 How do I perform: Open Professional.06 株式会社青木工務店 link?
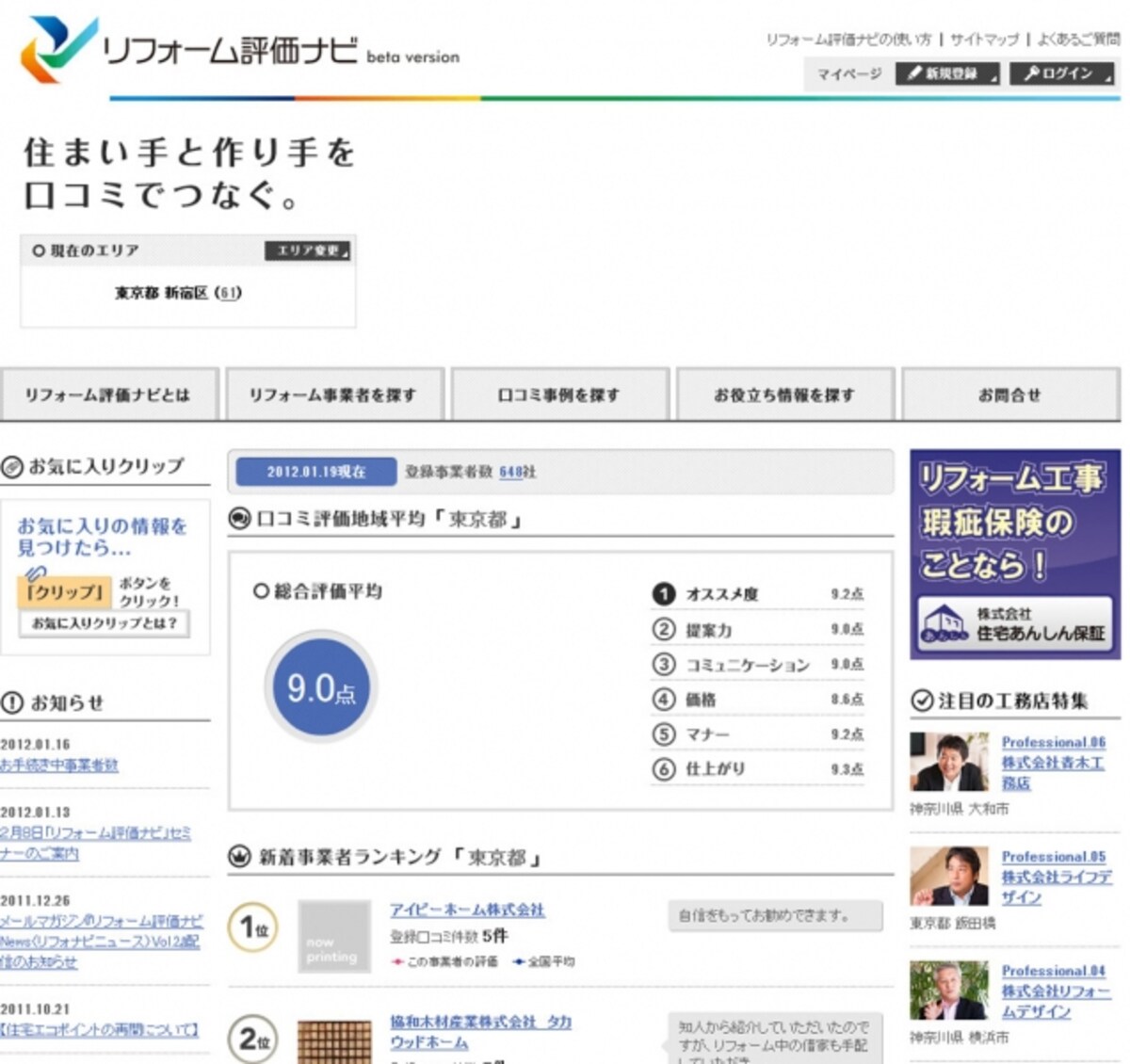1054,763
